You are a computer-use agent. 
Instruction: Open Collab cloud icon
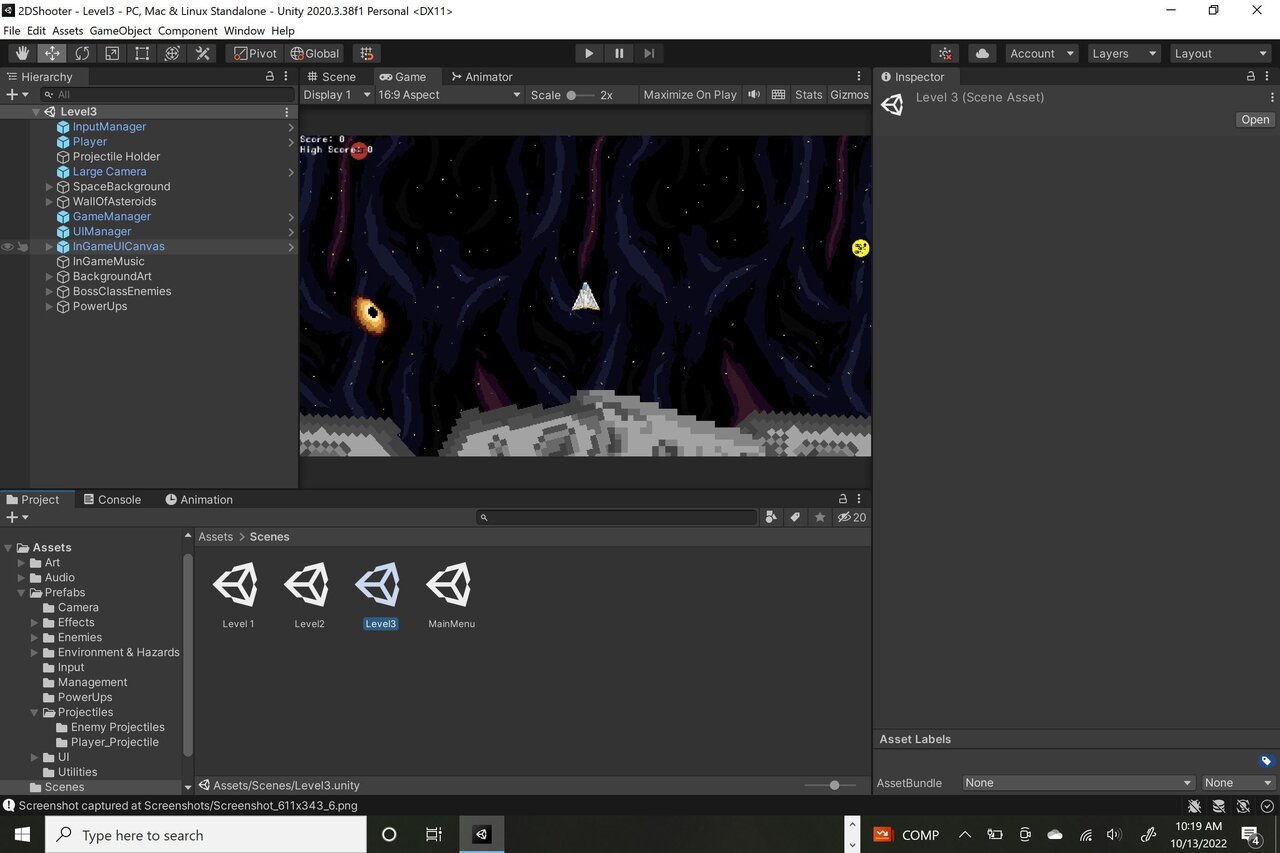(982, 53)
